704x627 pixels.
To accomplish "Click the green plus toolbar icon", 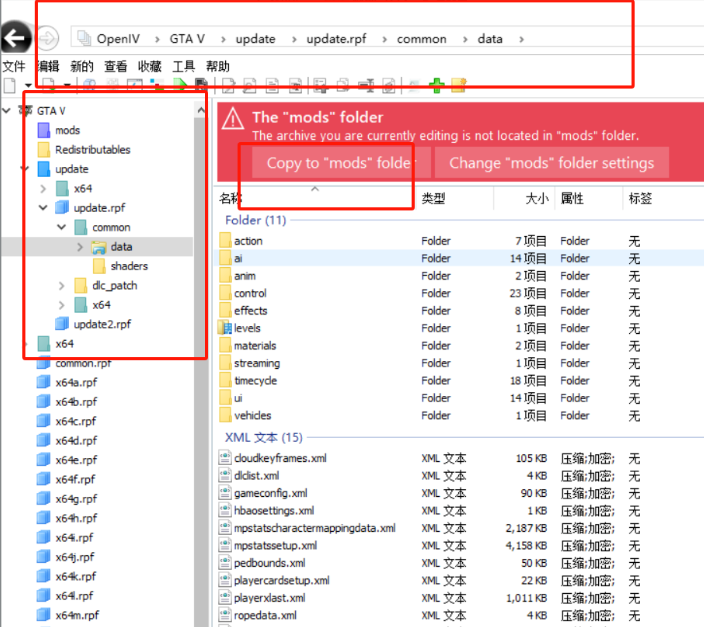I will pyautogui.click(x=436, y=86).
